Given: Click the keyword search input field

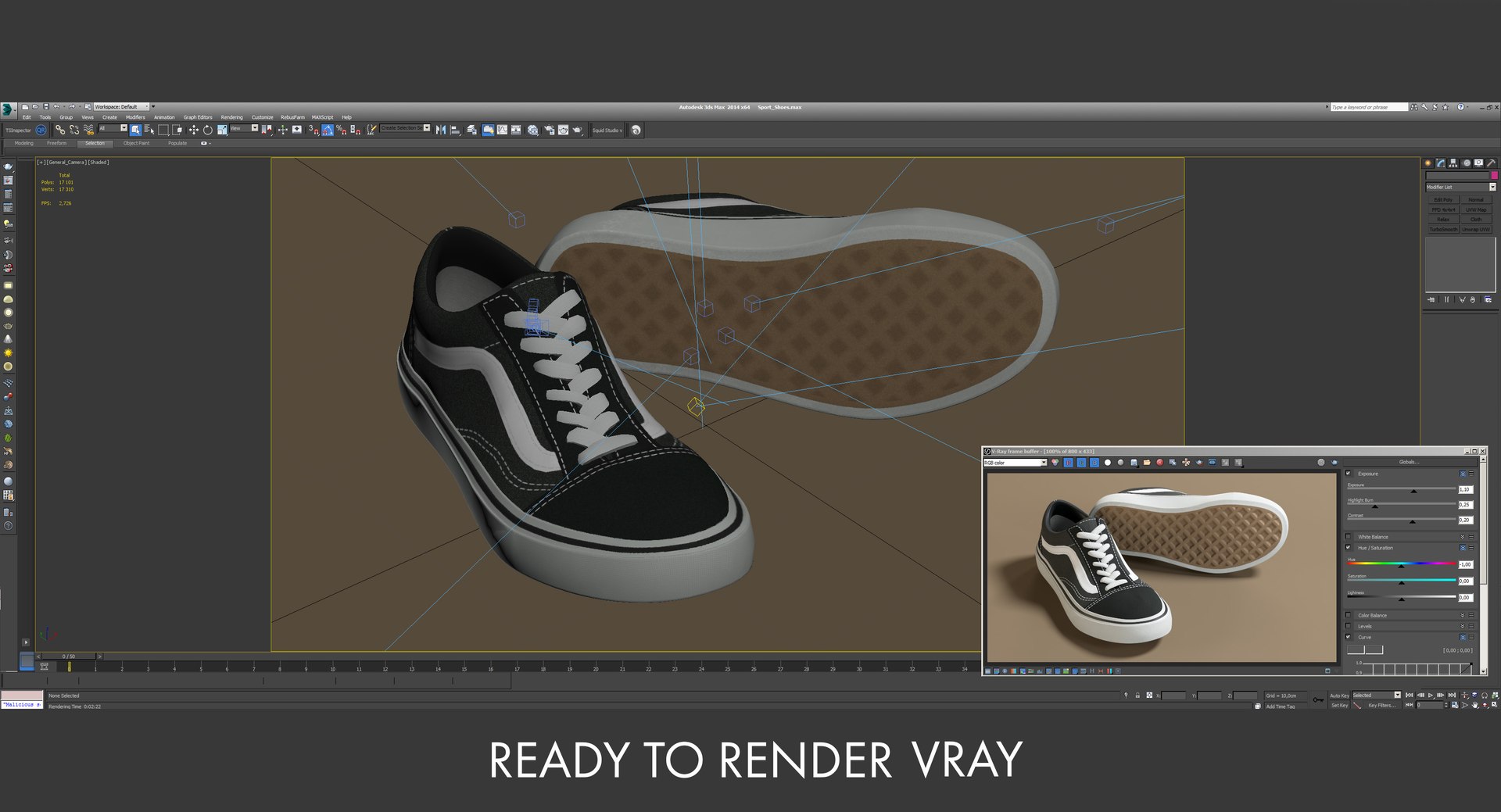Looking at the screenshot, I should [x=1368, y=107].
